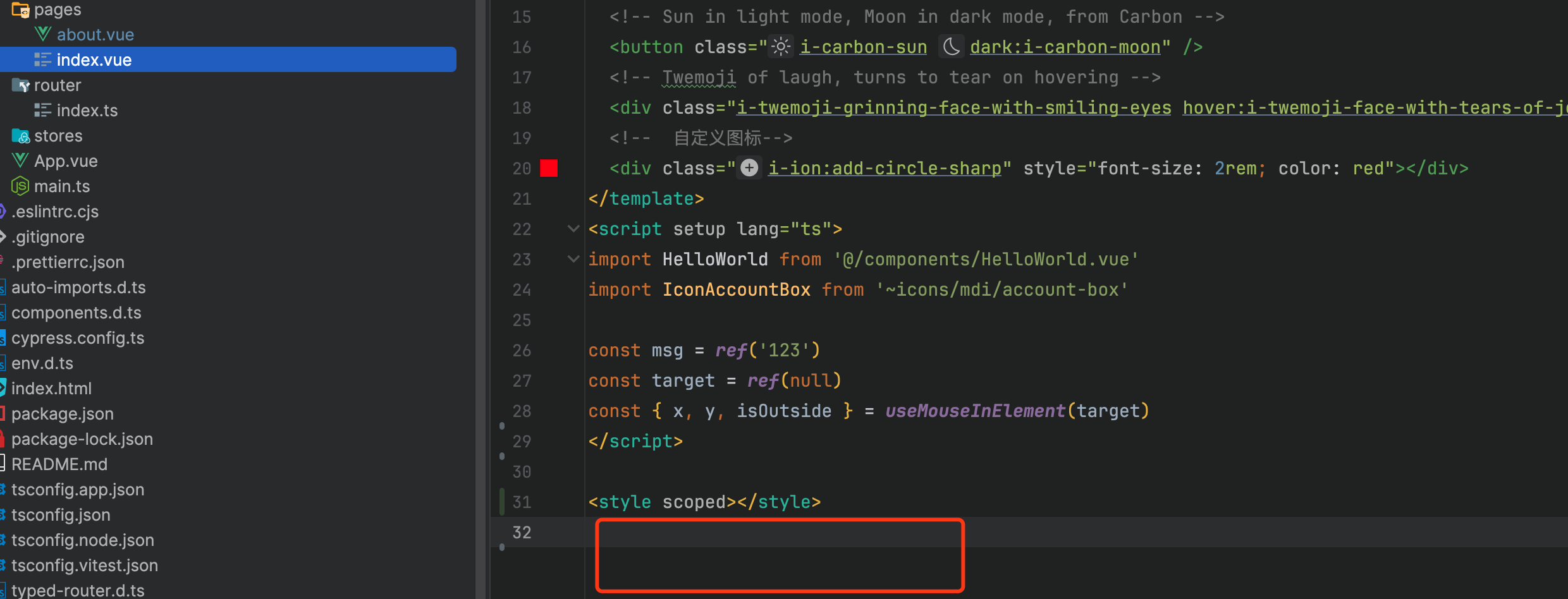Click the sun icon preview on line 16
This screenshot has width=1568, height=599.
click(781, 47)
